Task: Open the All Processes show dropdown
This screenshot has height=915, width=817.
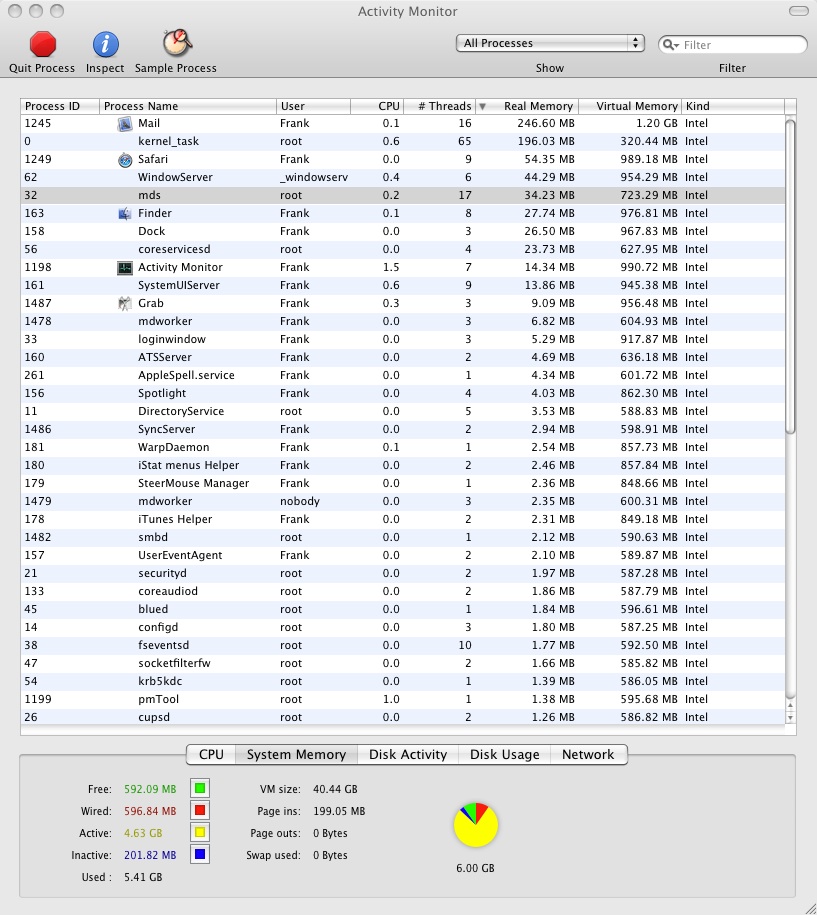Action: [550, 43]
